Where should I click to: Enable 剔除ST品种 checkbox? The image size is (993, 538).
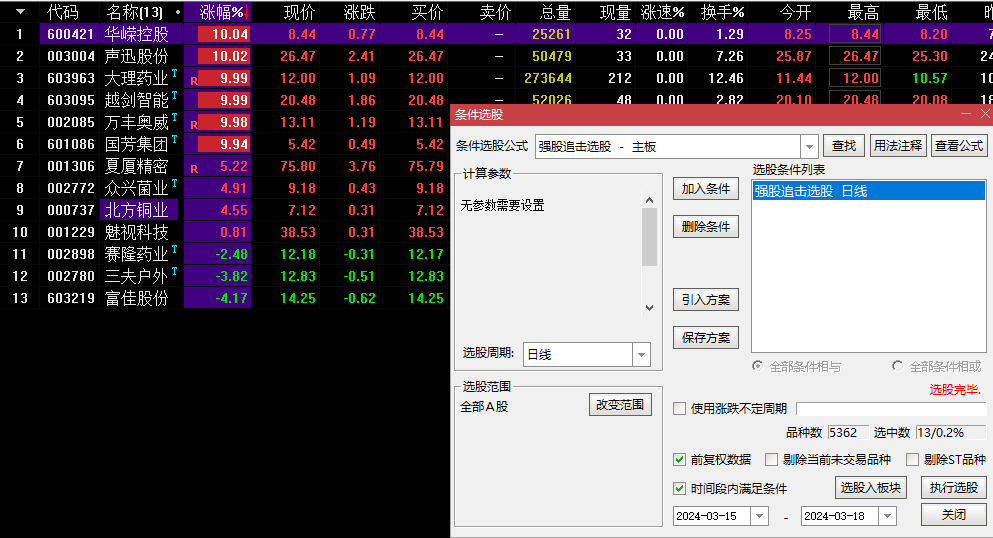click(913, 460)
